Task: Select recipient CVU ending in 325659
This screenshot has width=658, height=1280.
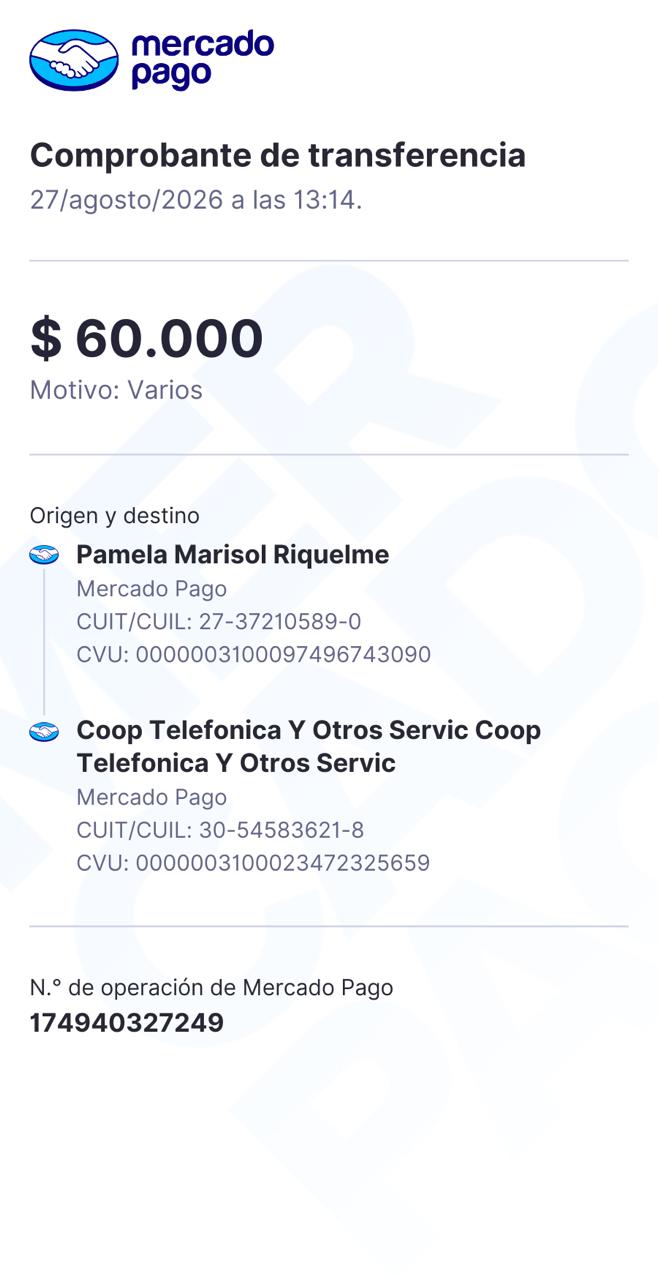Action: pyautogui.click(x=254, y=863)
